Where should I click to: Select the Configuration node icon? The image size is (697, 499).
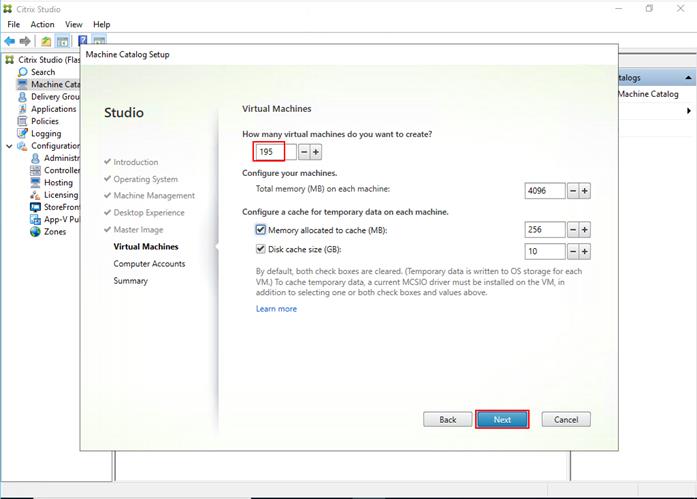click(22, 146)
